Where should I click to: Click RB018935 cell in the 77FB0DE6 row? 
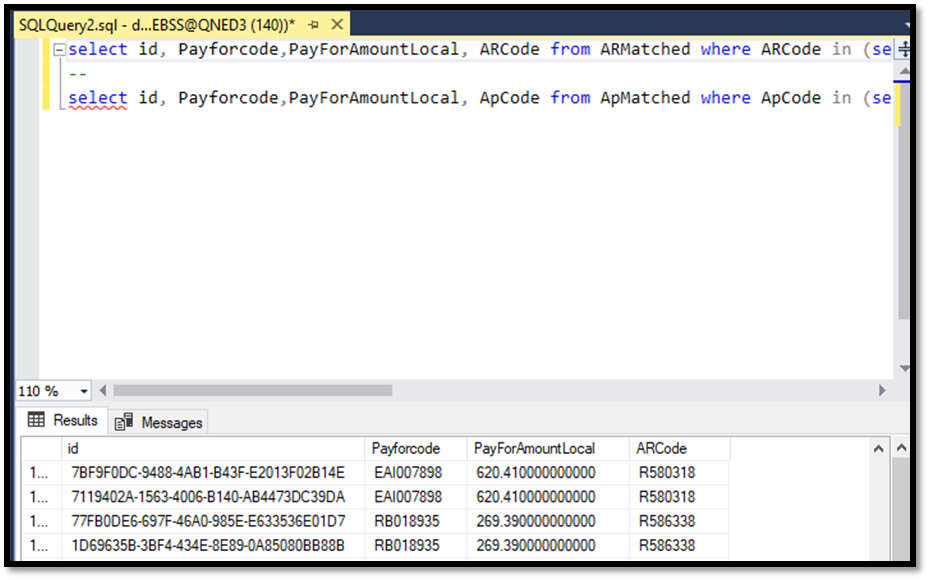(416, 521)
